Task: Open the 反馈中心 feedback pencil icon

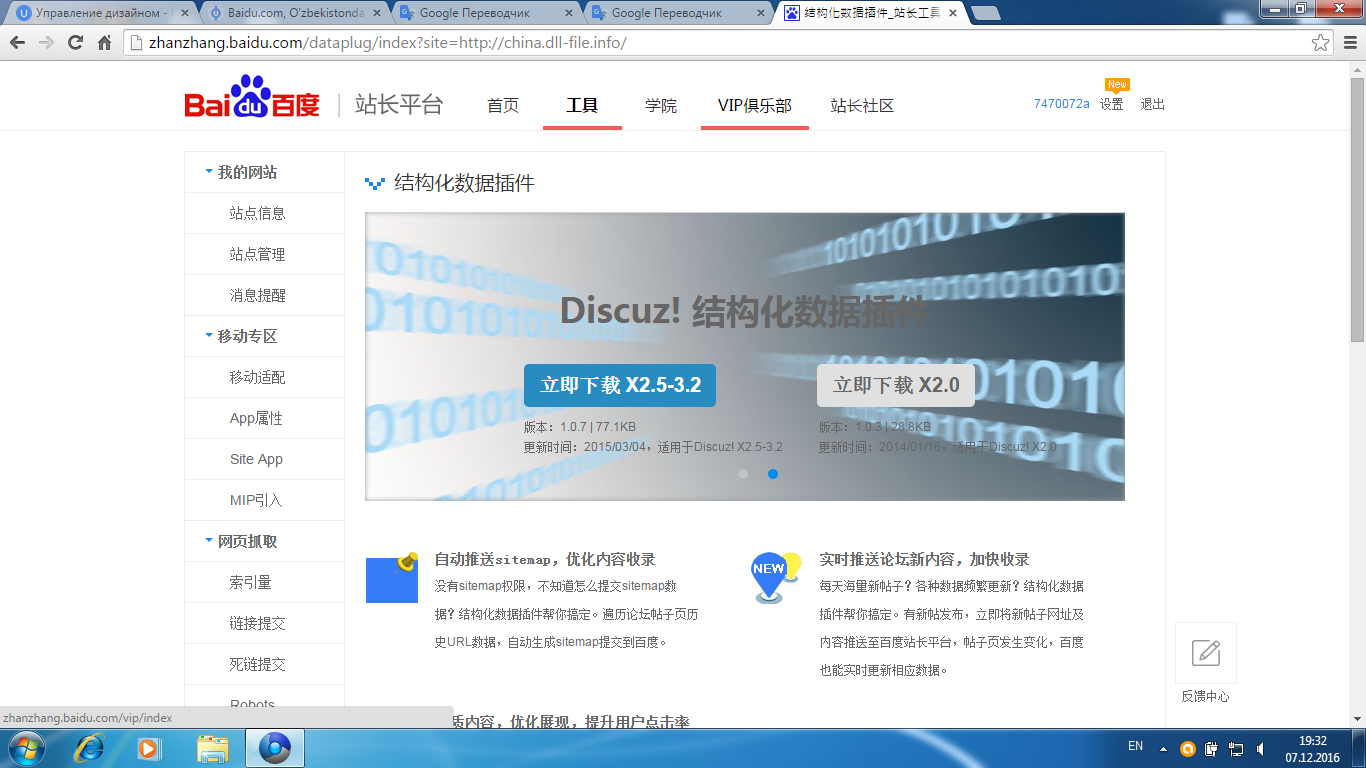Action: (x=1206, y=653)
